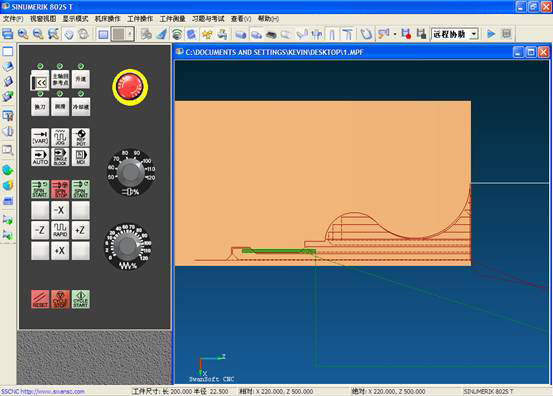Click the blue play arrow in toolbar
Image resolution: width=553 pixels, height=396 pixels.
coord(491,34)
